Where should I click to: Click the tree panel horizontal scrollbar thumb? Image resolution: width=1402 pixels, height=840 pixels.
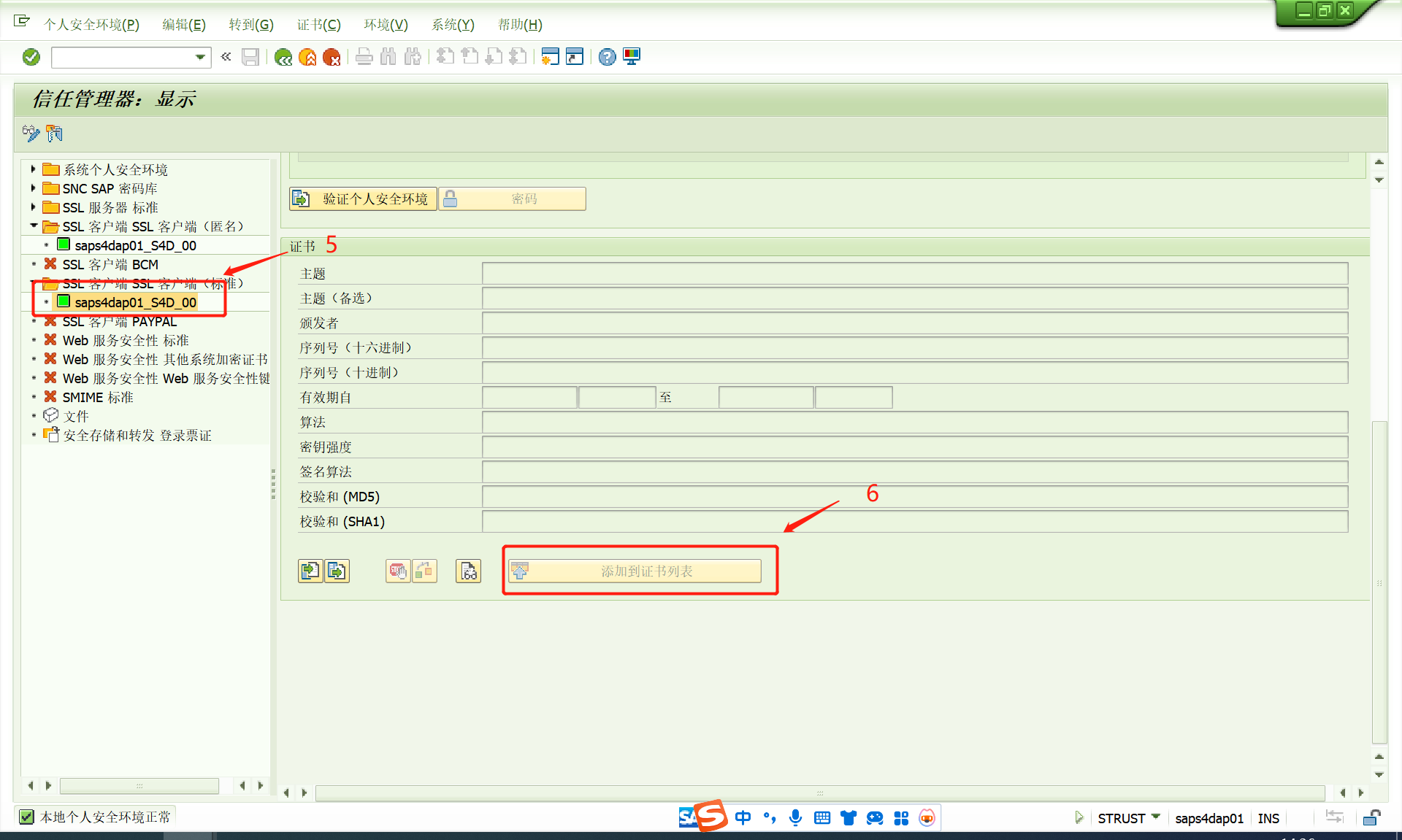[x=139, y=786]
